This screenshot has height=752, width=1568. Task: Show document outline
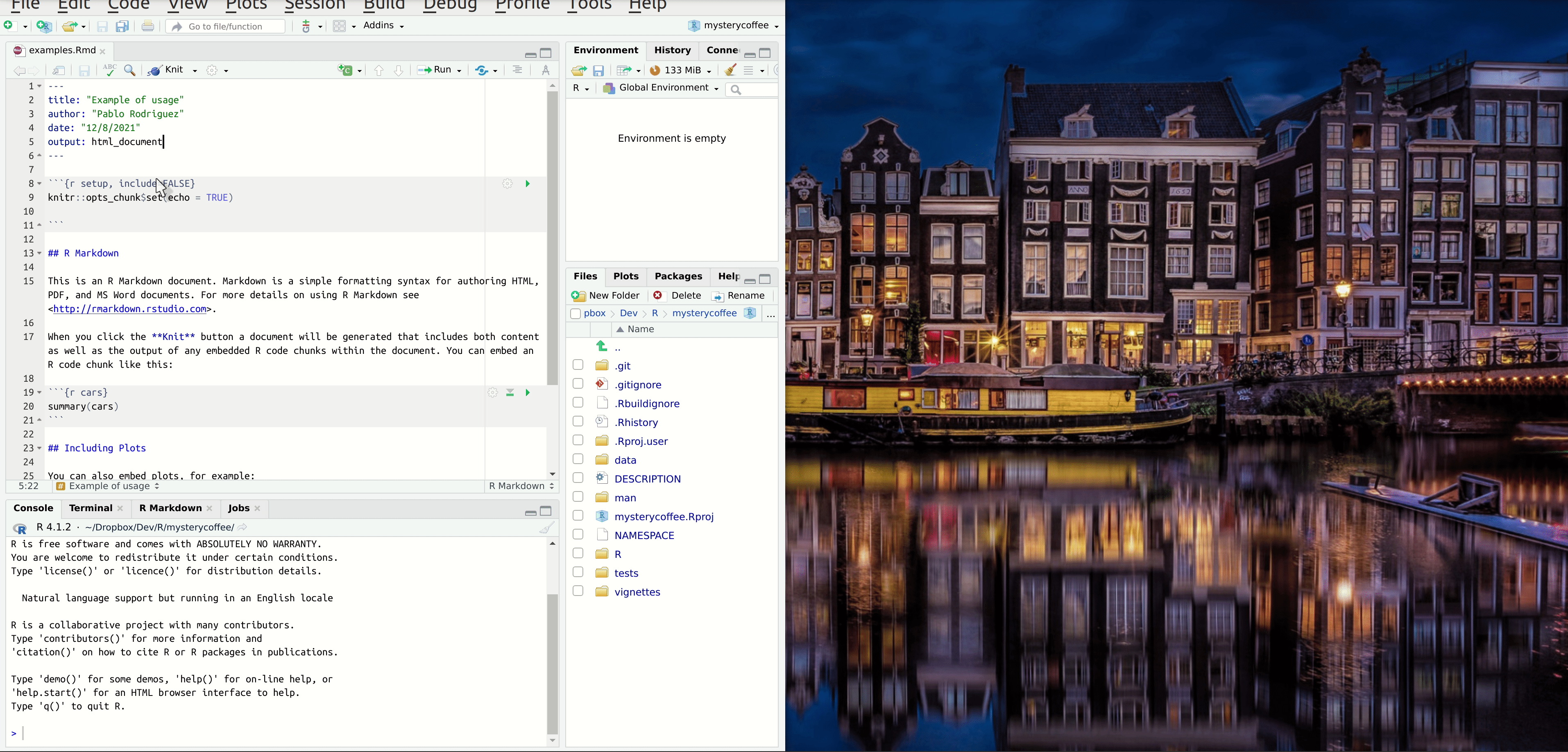click(x=517, y=70)
